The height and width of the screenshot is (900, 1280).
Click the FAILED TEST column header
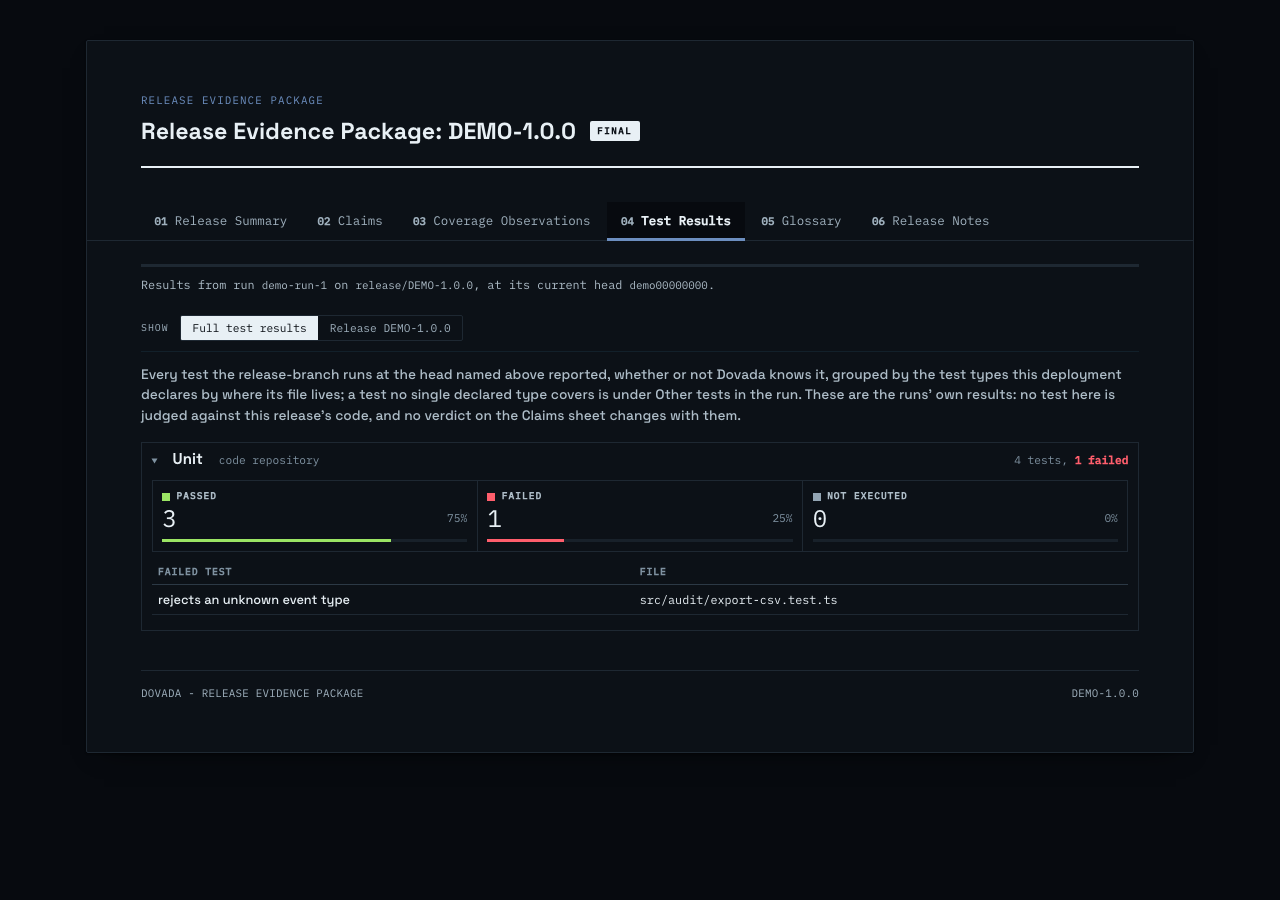point(195,572)
